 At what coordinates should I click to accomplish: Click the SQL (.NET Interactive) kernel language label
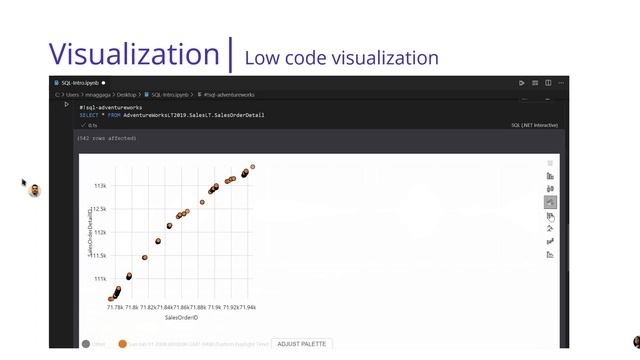click(535, 125)
